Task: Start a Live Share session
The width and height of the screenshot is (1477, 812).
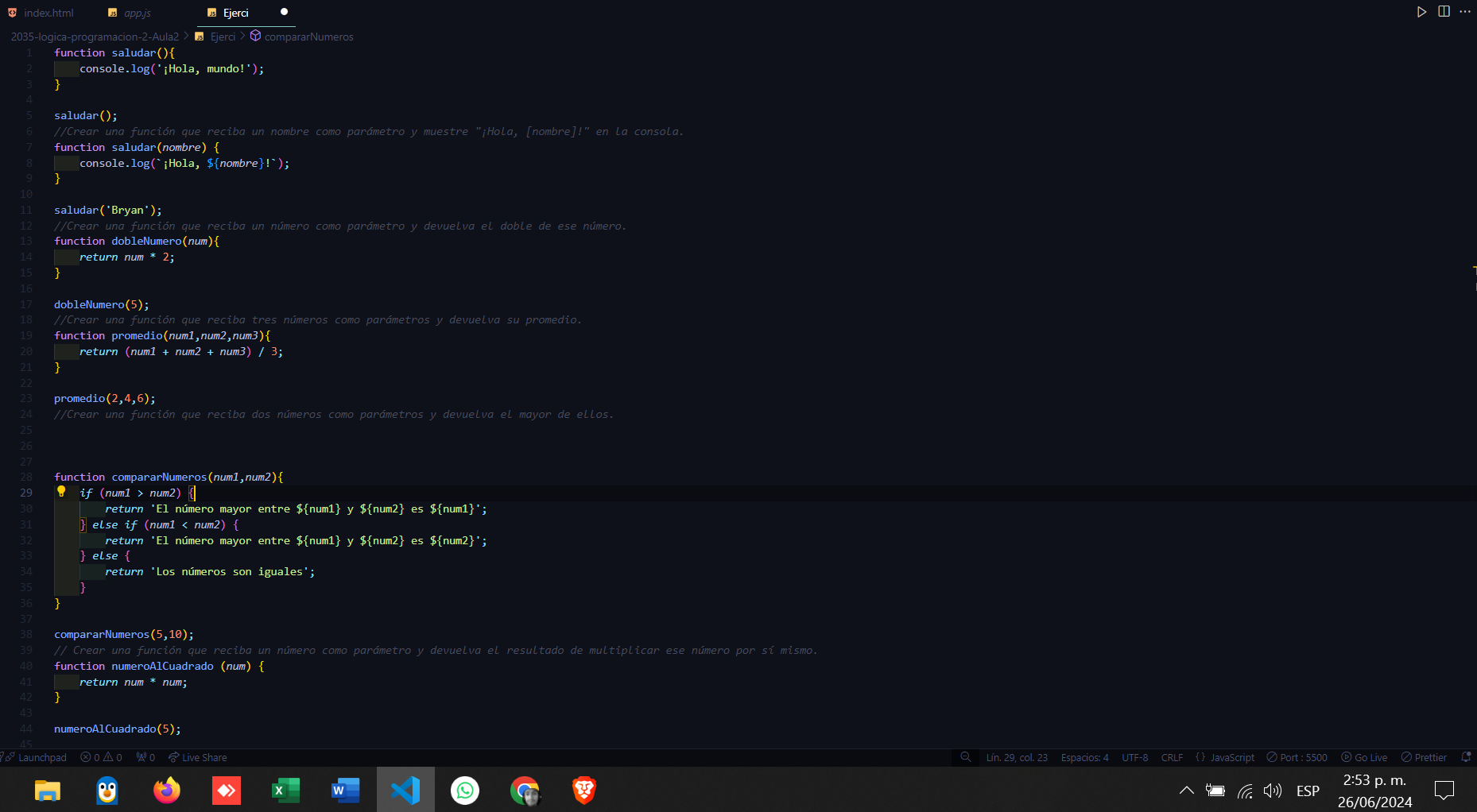Action: (x=198, y=757)
